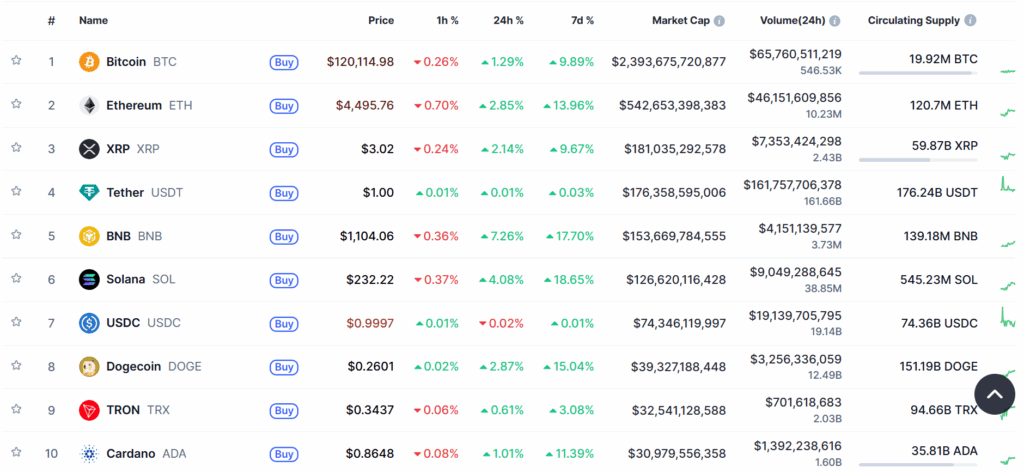Star Bitcoin to add to watchlist
The width and height of the screenshot is (1024, 473).
pos(16,61)
